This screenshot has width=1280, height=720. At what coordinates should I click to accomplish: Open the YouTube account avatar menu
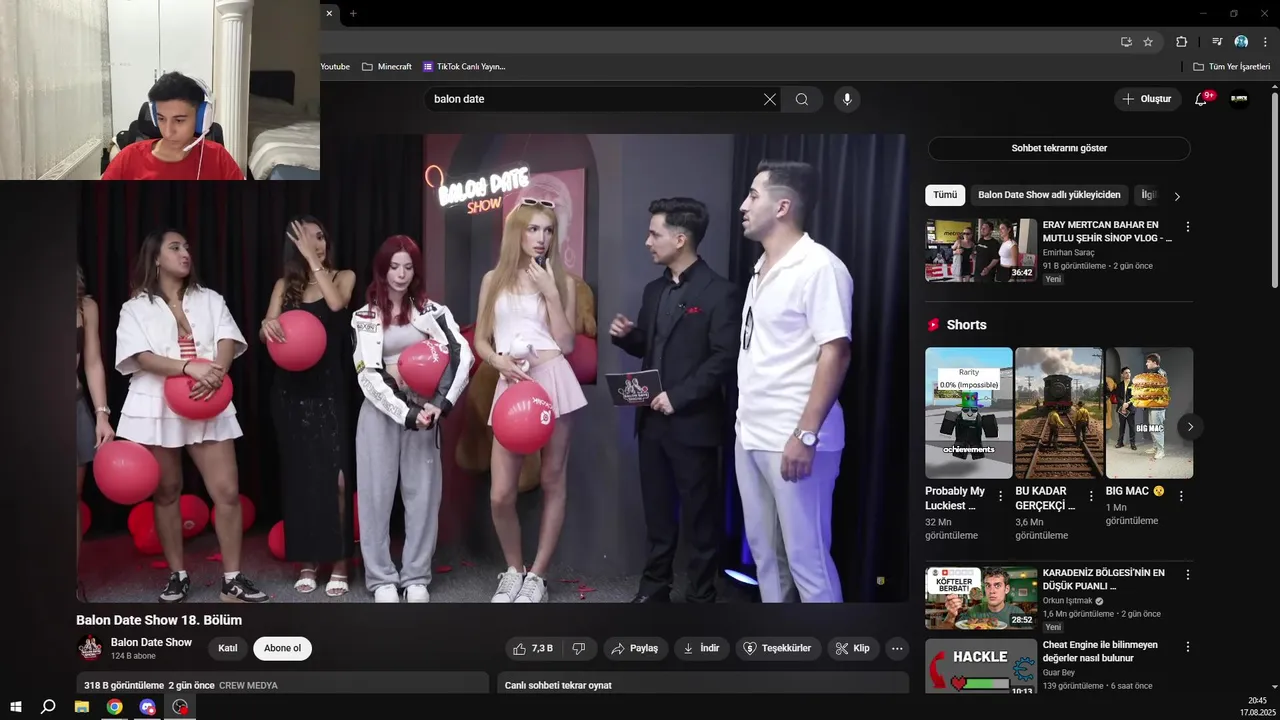[1239, 99]
